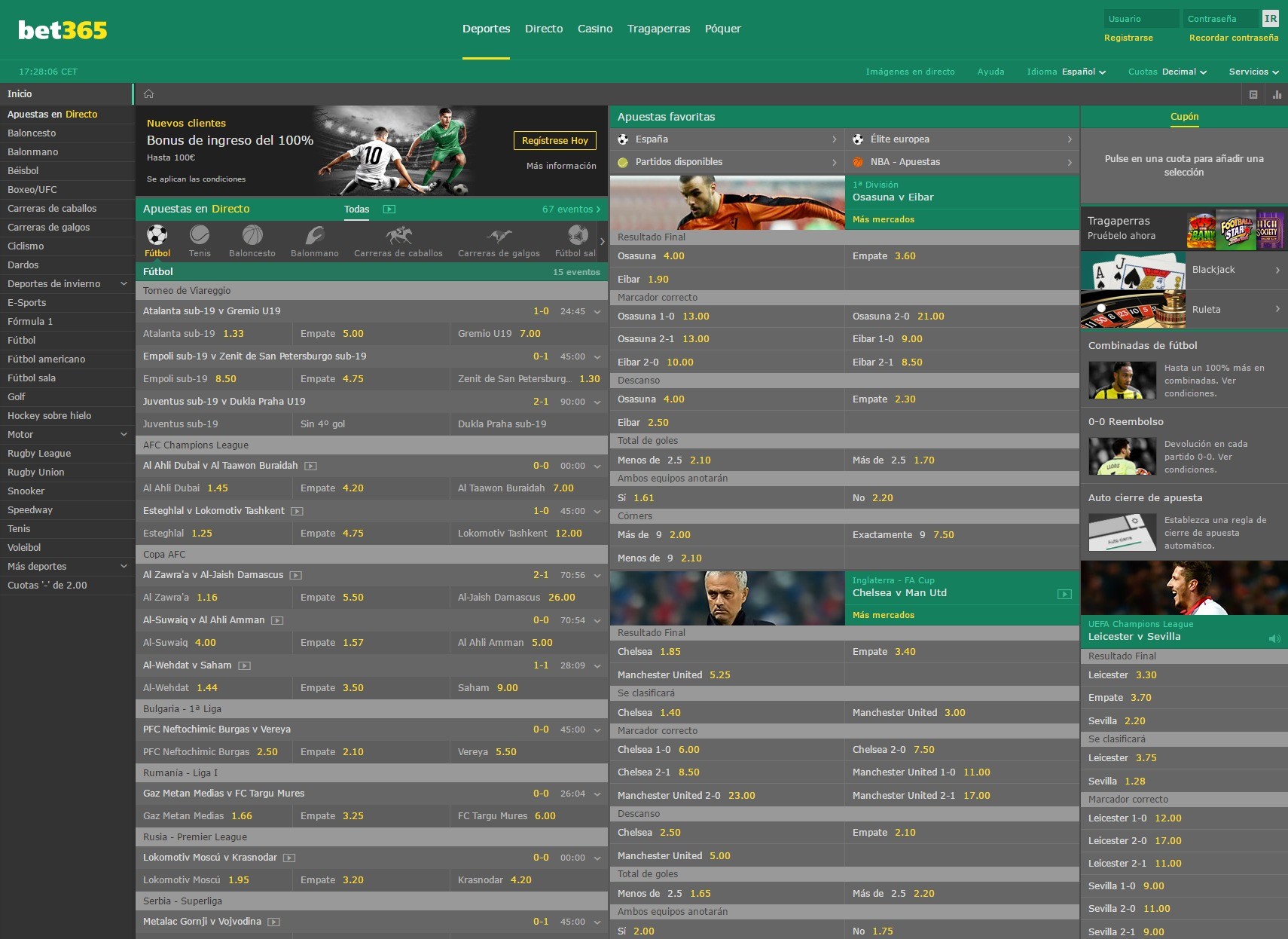Expand markets for Gaz Metan Medias match

(x=597, y=794)
